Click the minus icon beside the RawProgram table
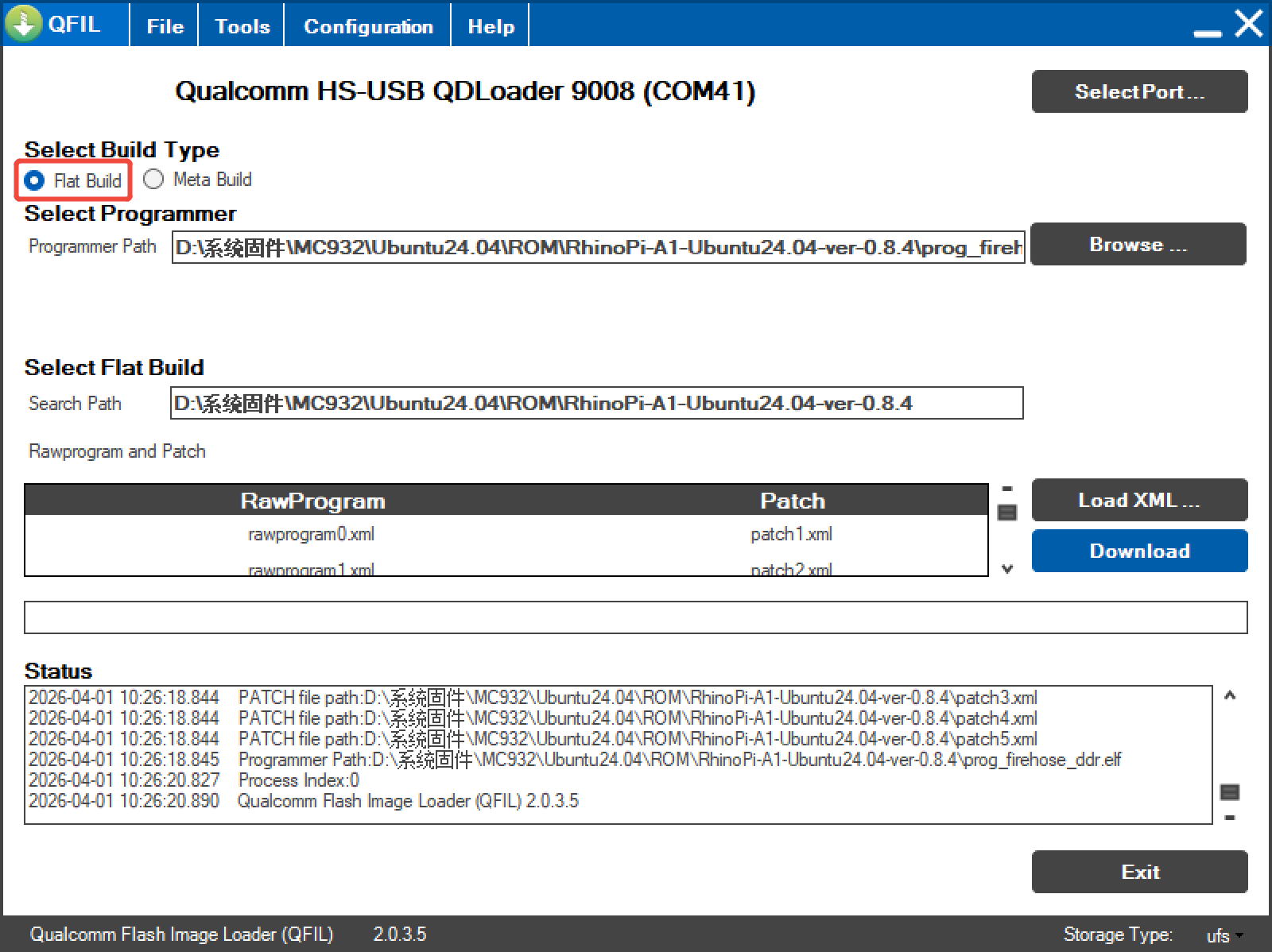This screenshot has width=1272, height=952. click(1007, 489)
